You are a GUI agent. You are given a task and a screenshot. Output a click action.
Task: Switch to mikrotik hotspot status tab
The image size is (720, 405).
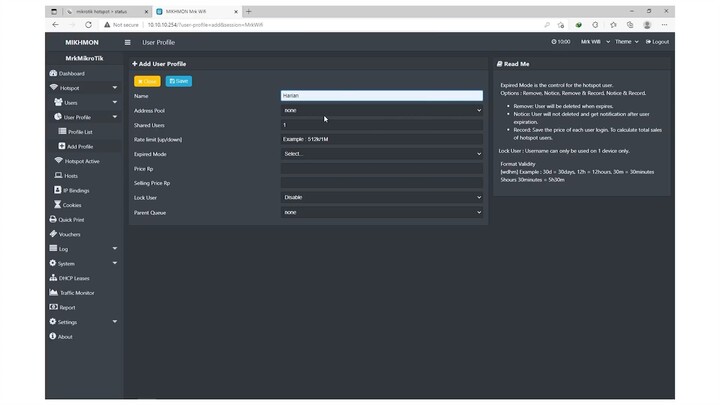(107, 11)
